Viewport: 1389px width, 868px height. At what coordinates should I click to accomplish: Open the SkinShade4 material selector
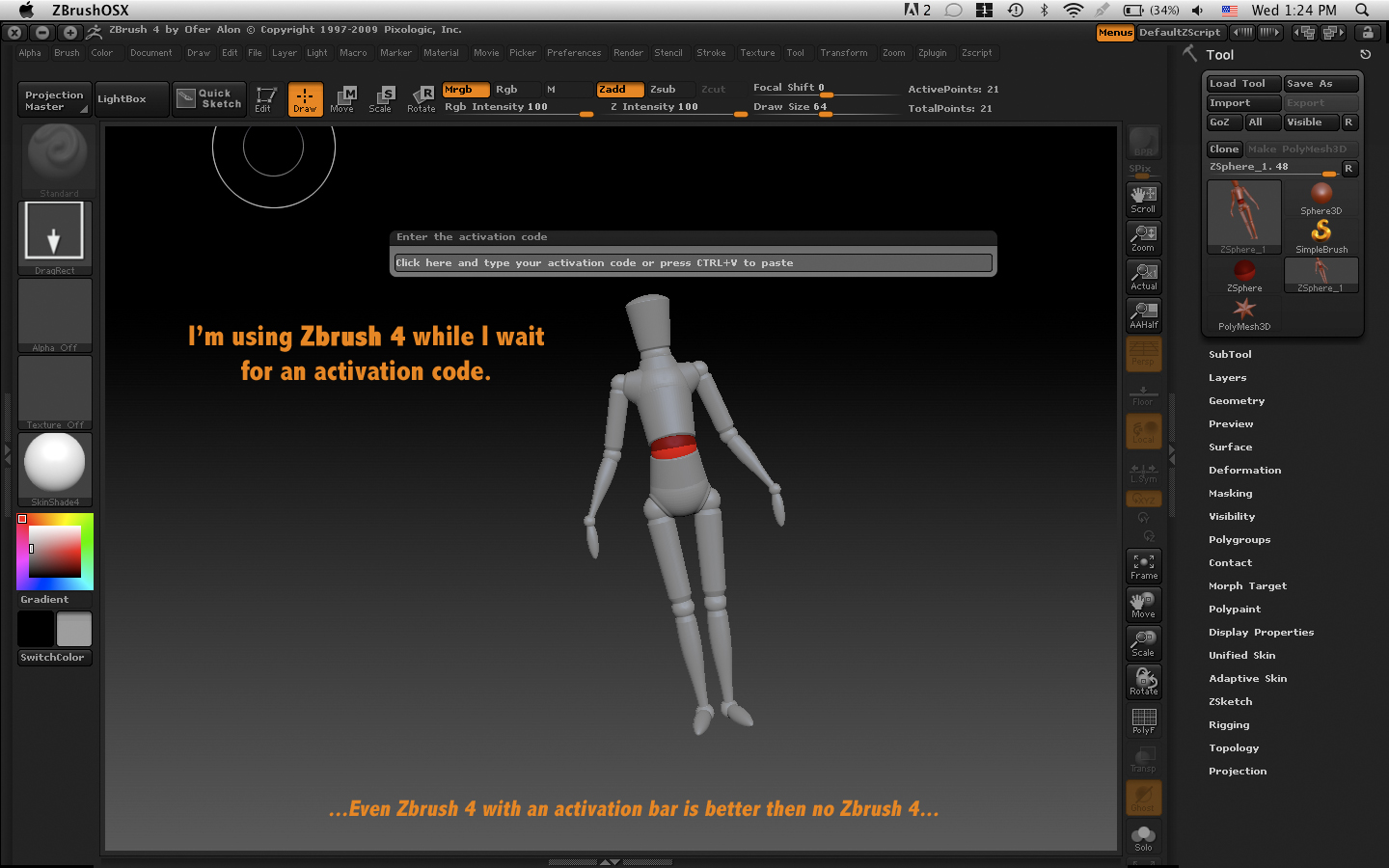[x=55, y=470]
